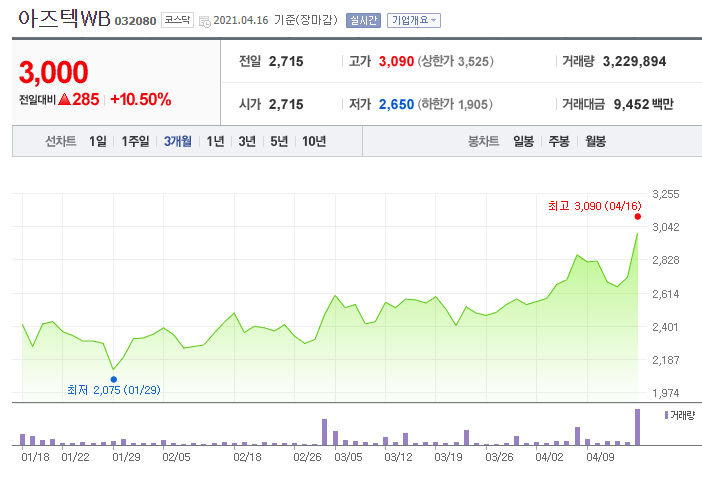Click the calendar icon beside the date
This screenshot has height=477, width=702.
click(205, 21)
